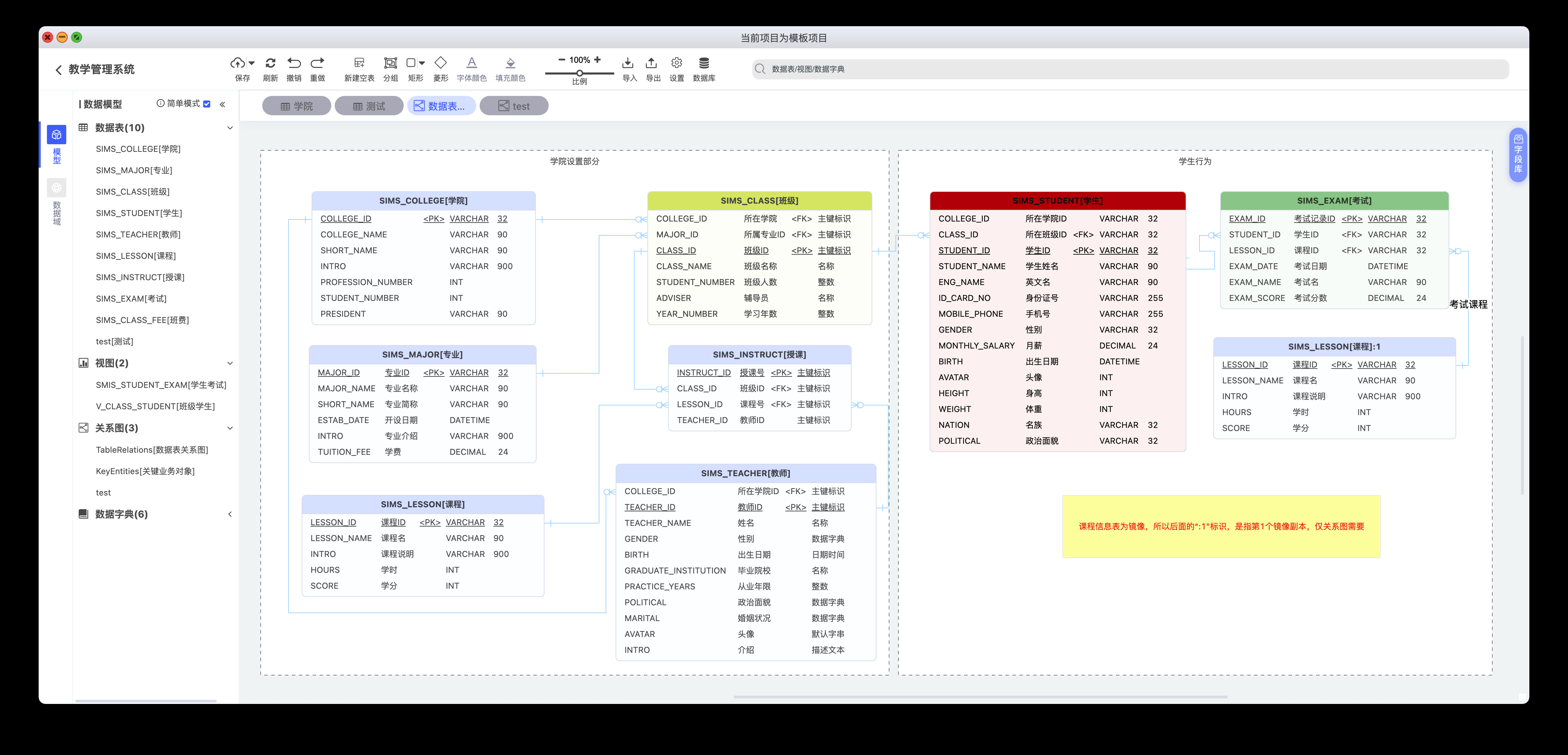Select the Diamond shape (菱形) tool
1568x755 pixels.
tap(441, 63)
